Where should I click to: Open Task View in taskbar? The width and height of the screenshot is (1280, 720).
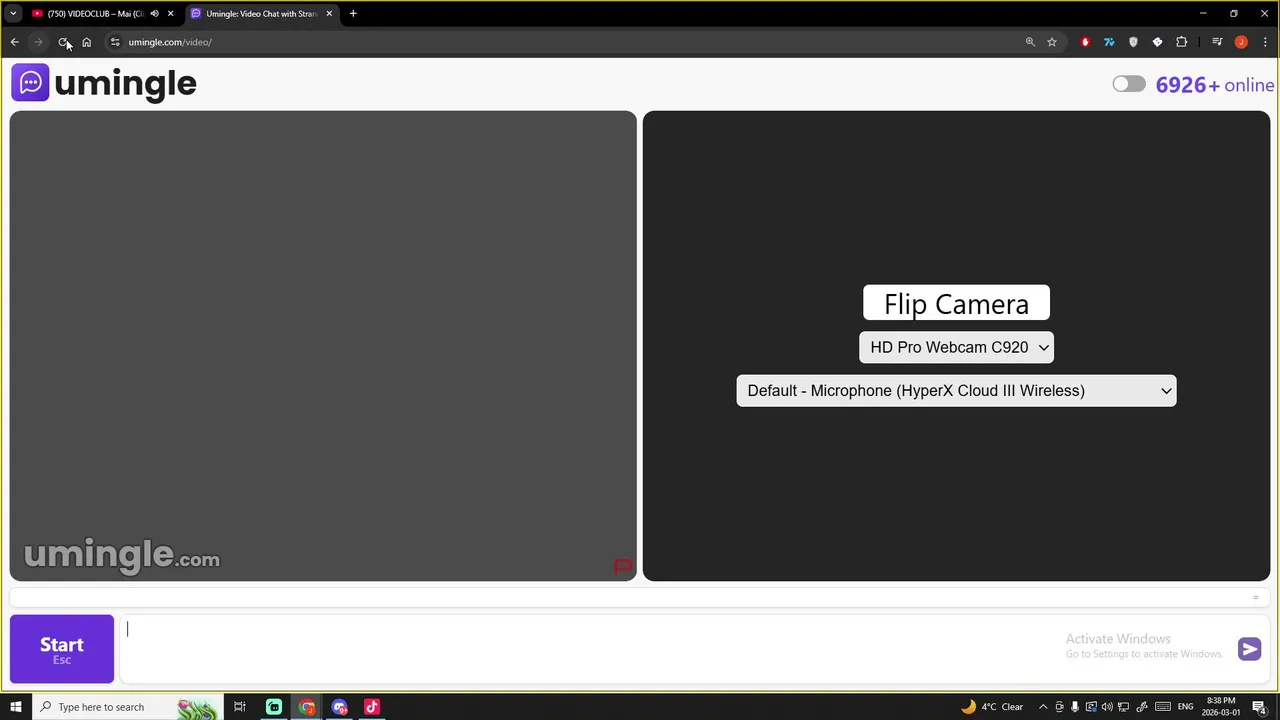click(240, 707)
